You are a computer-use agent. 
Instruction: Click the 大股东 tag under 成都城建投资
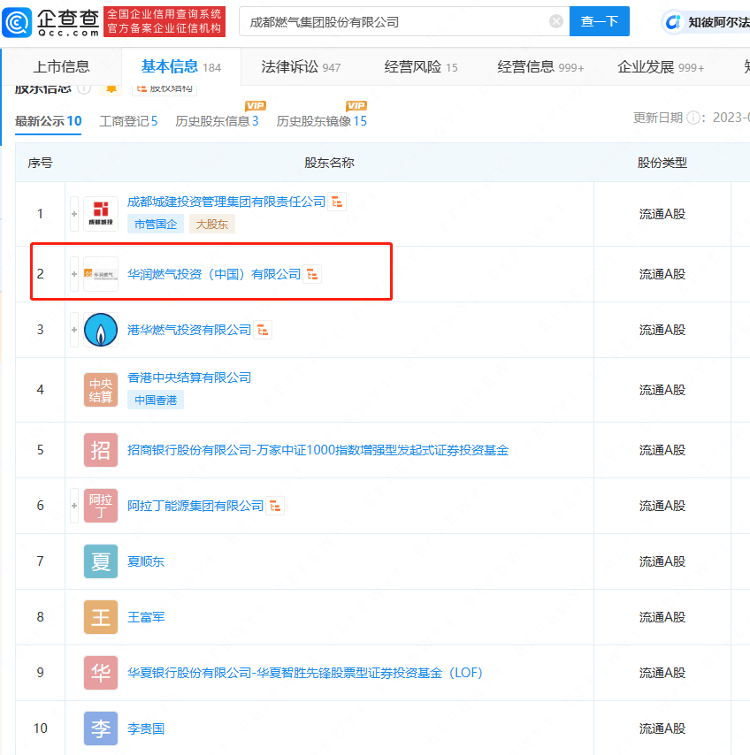click(x=211, y=224)
